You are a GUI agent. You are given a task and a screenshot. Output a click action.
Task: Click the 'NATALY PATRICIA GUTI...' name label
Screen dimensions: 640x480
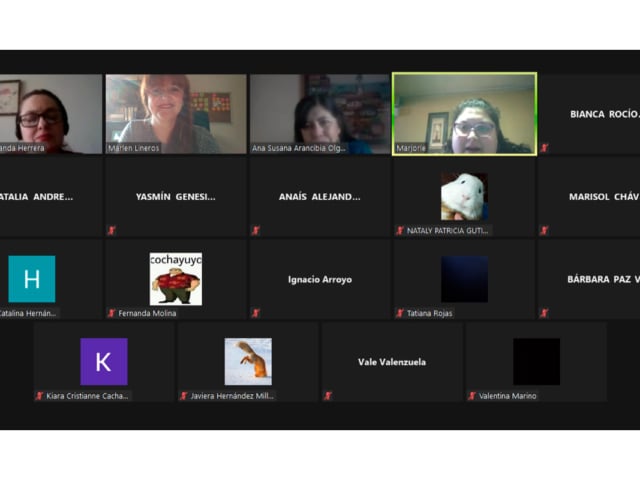[447, 231]
